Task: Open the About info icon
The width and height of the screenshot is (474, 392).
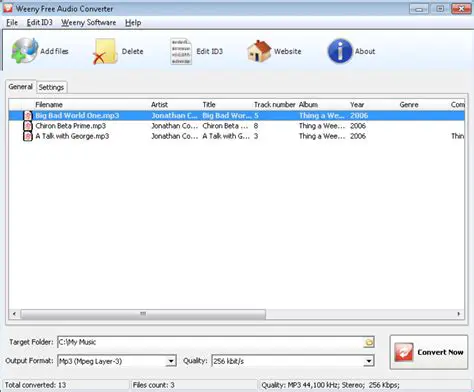Action: click(340, 51)
